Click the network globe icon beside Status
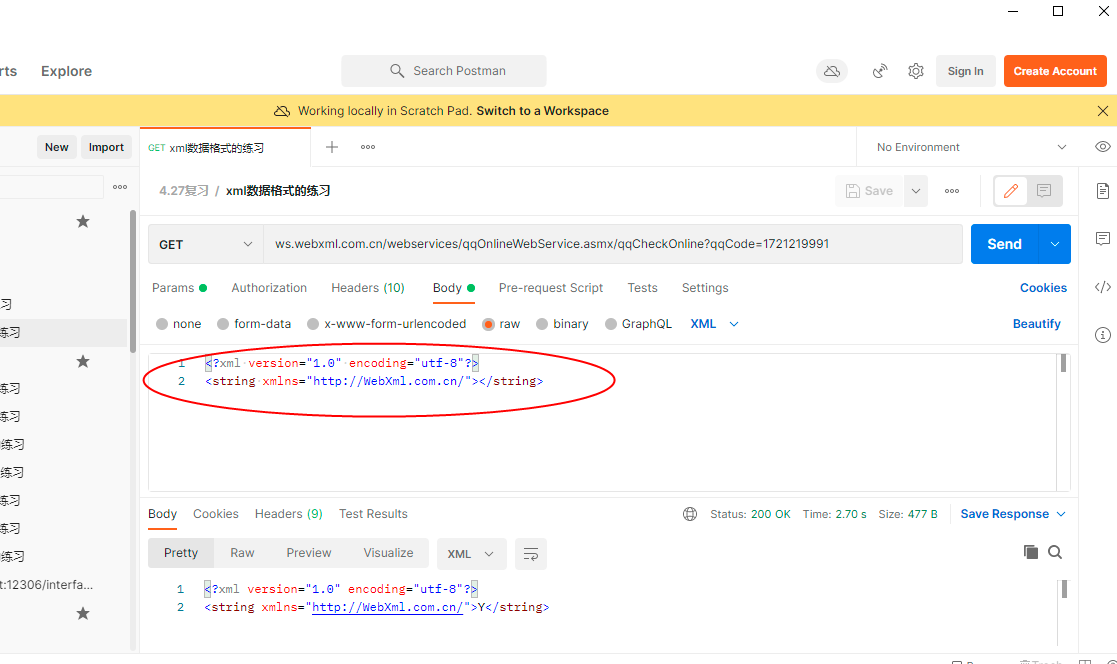 (x=690, y=514)
